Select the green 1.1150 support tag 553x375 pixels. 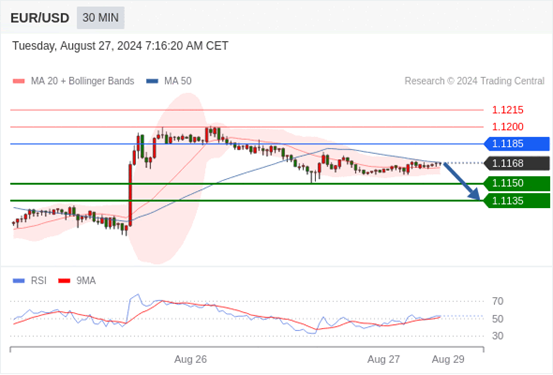(x=517, y=183)
